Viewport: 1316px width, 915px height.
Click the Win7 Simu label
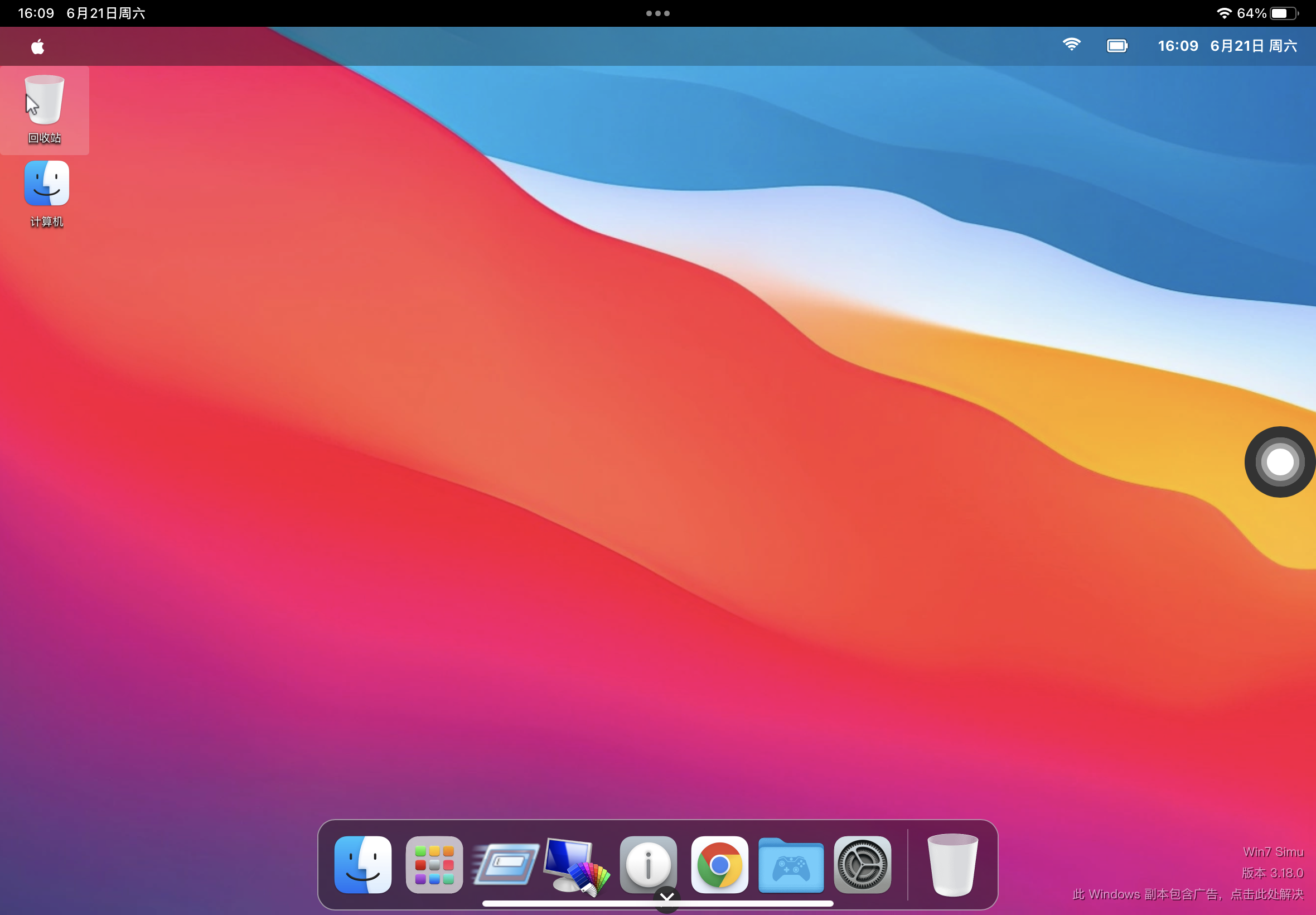coord(1273,851)
